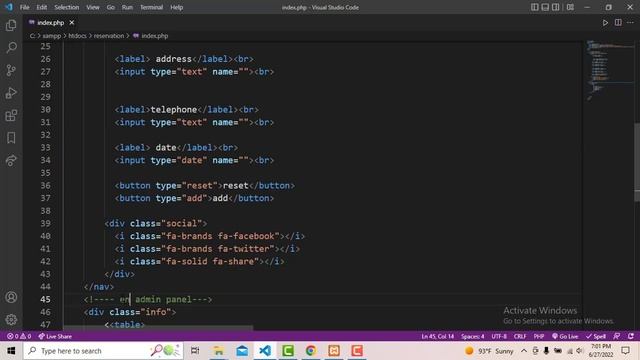Screen dimensions: 640x360
Task: Show hidden system tray icons
Action: click(524, 351)
